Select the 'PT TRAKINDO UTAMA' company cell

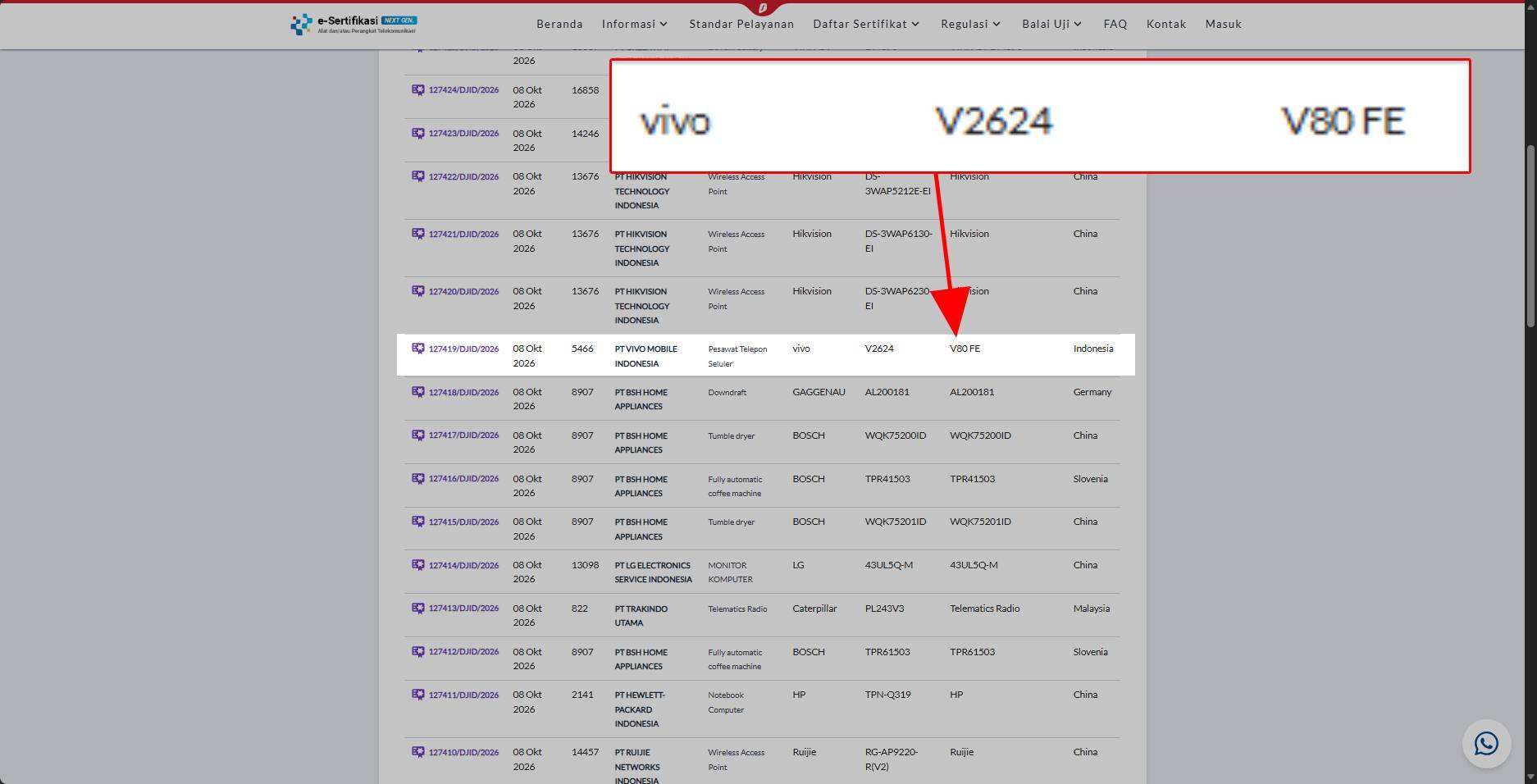point(641,616)
